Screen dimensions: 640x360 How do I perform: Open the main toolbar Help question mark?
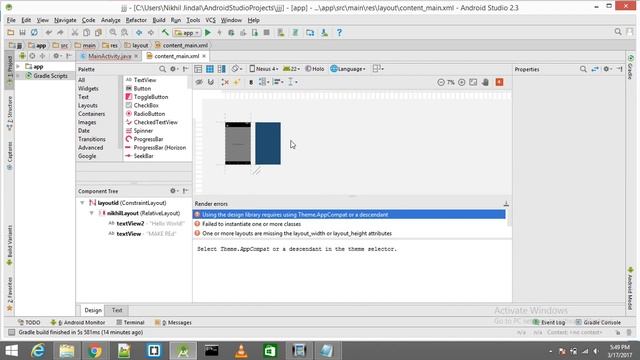pyautogui.click(x=339, y=33)
